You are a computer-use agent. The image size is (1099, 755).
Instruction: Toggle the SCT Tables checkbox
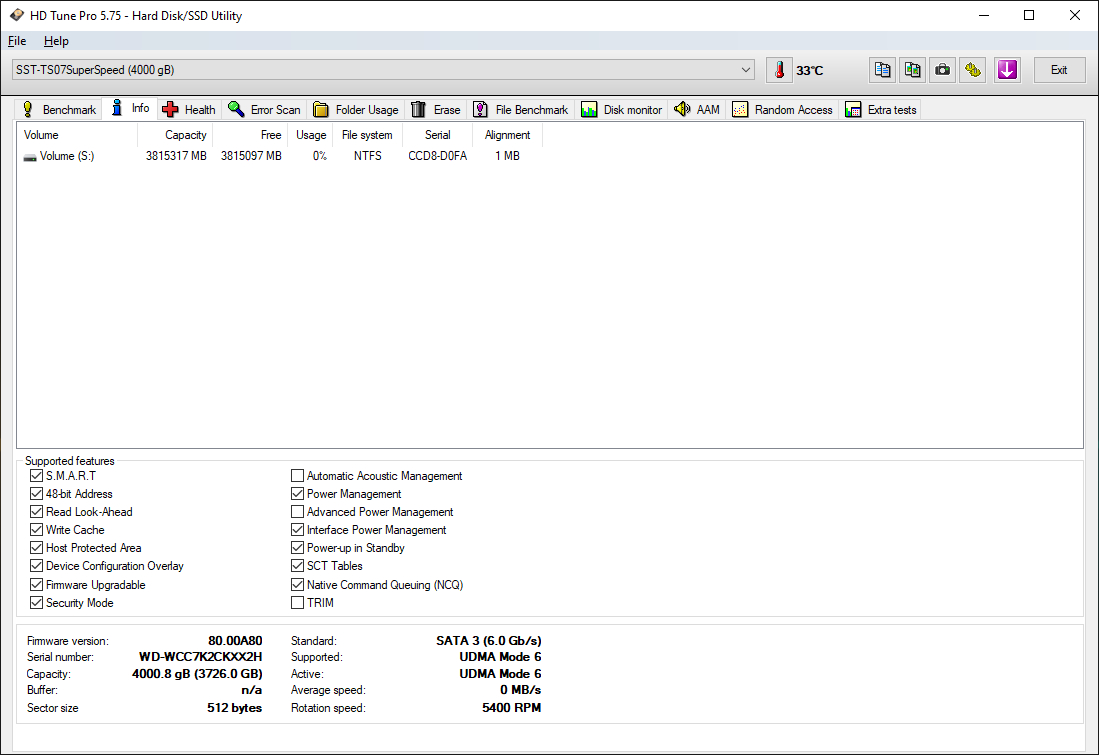[297, 565]
